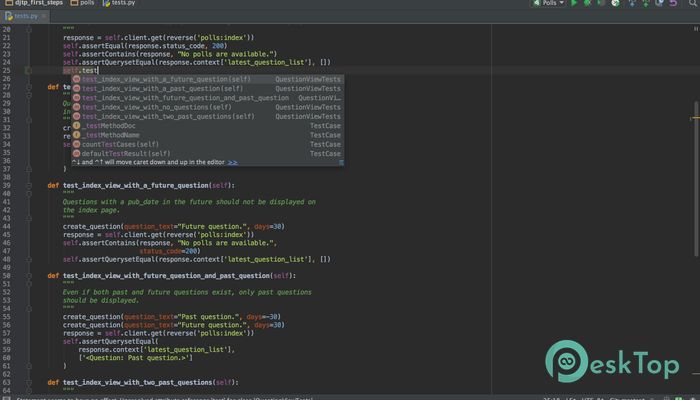Click the VCS commit changes icon
The height and width of the screenshot is (400, 700).
coord(646,3)
